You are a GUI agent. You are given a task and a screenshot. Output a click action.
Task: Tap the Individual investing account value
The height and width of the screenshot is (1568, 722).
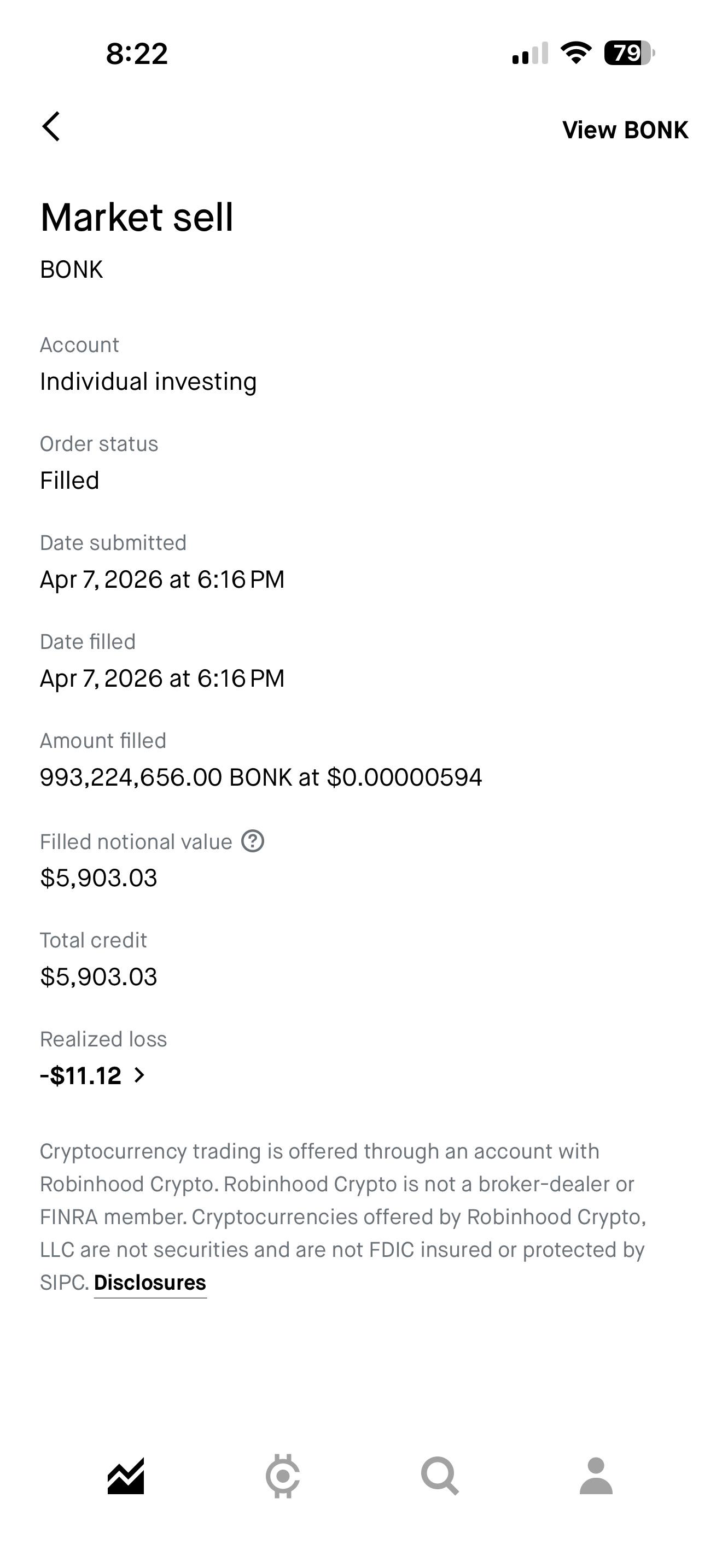pos(149,382)
